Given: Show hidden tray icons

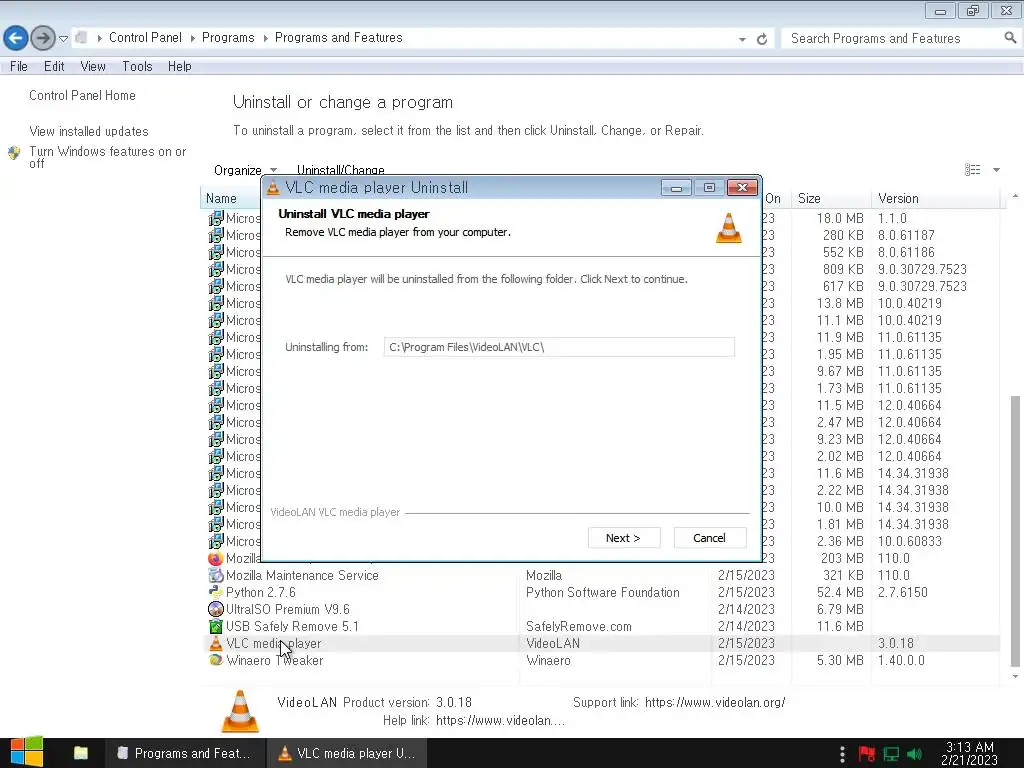Looking at the screenshot, I should pos(842,754).
